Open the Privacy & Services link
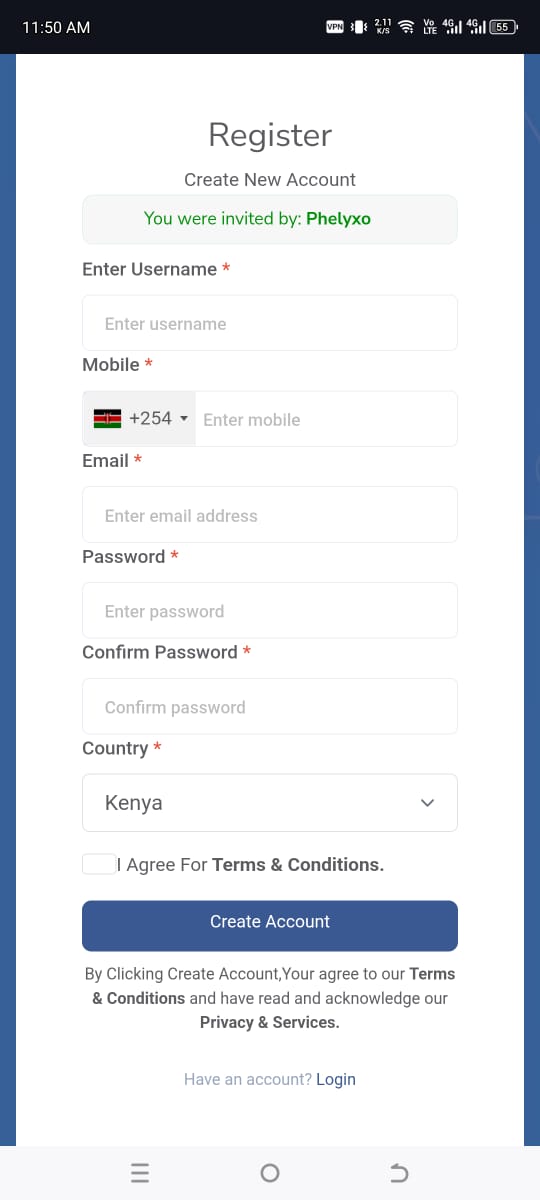Screen dimensions: 540x1200 [270, 1022]
